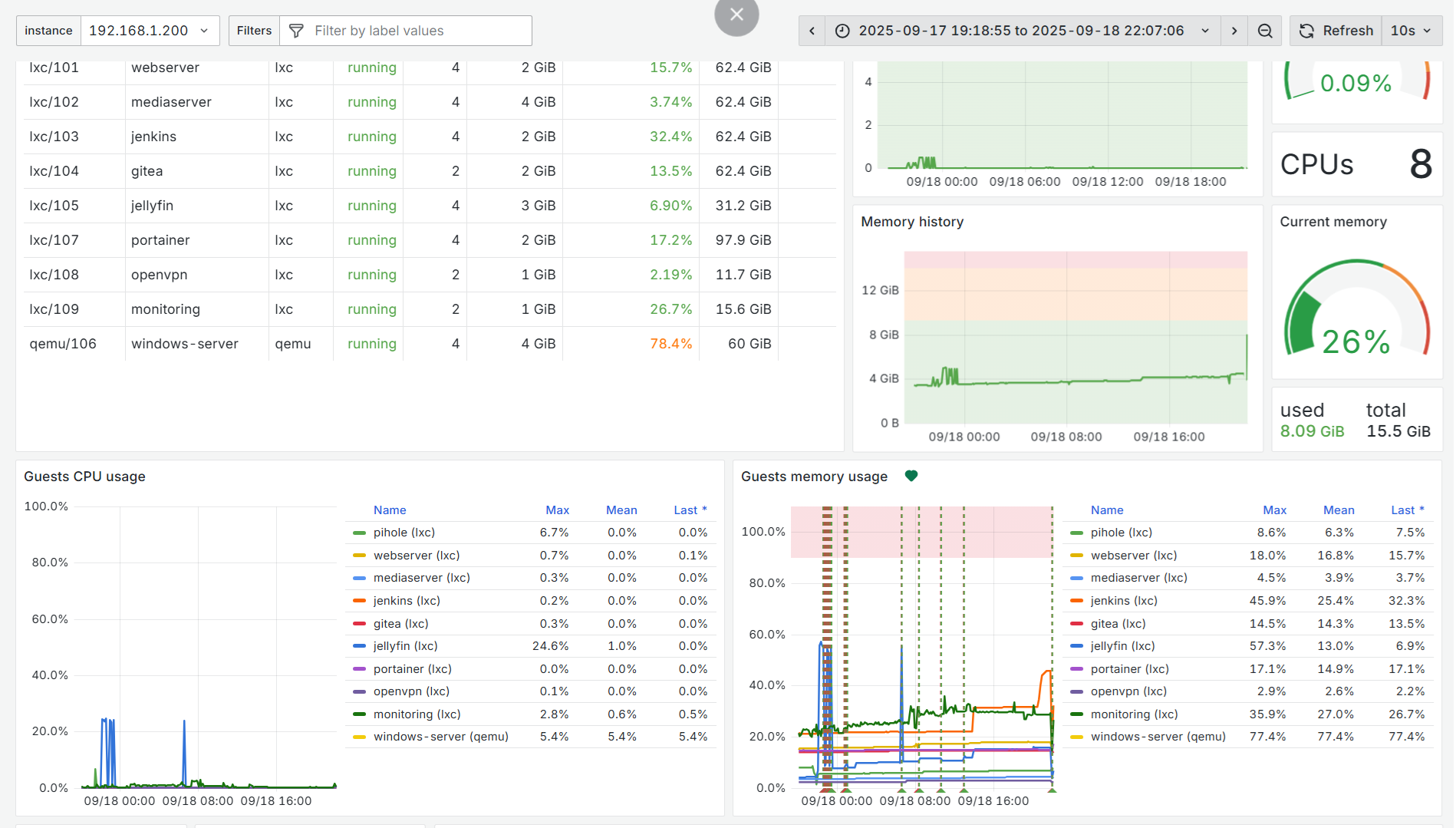This screenshot has height=828, width=1456.
Task: Open the 10s refresh interval dropdown
Action: coord(1411,31)
